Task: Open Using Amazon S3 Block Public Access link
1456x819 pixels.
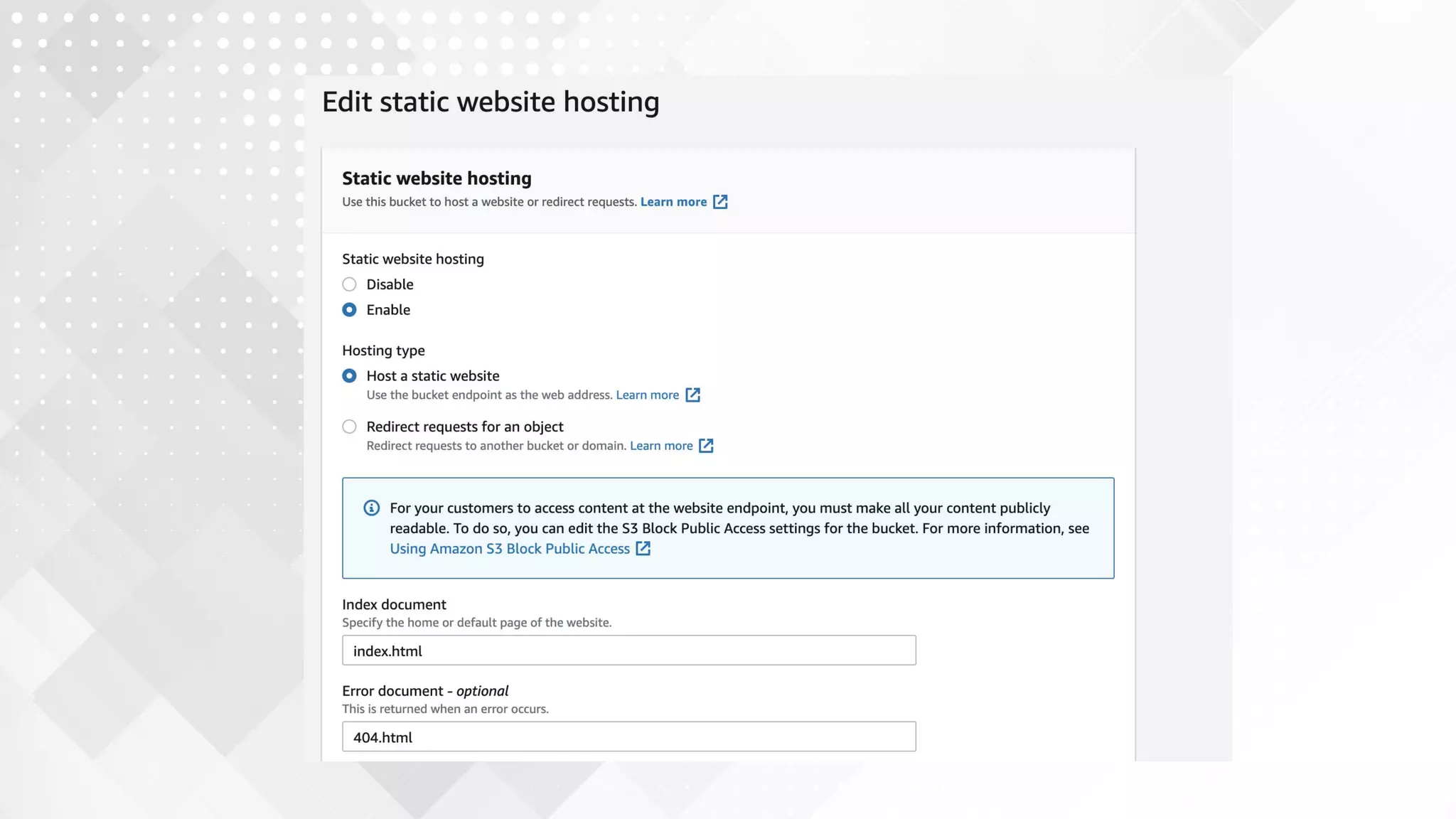Action: (x=509, y=549)
